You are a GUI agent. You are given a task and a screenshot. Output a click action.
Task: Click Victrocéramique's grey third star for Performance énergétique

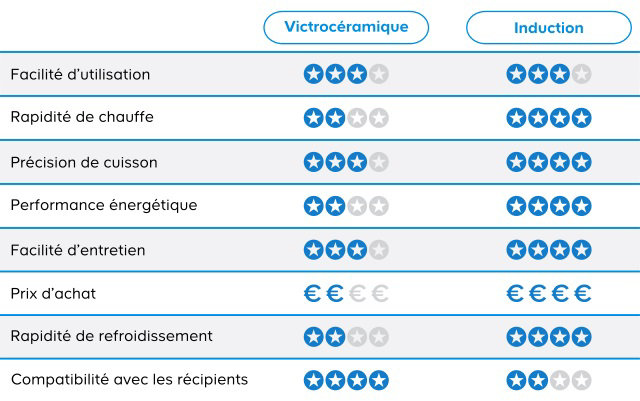pyautogui.click(x=357, y=206)
